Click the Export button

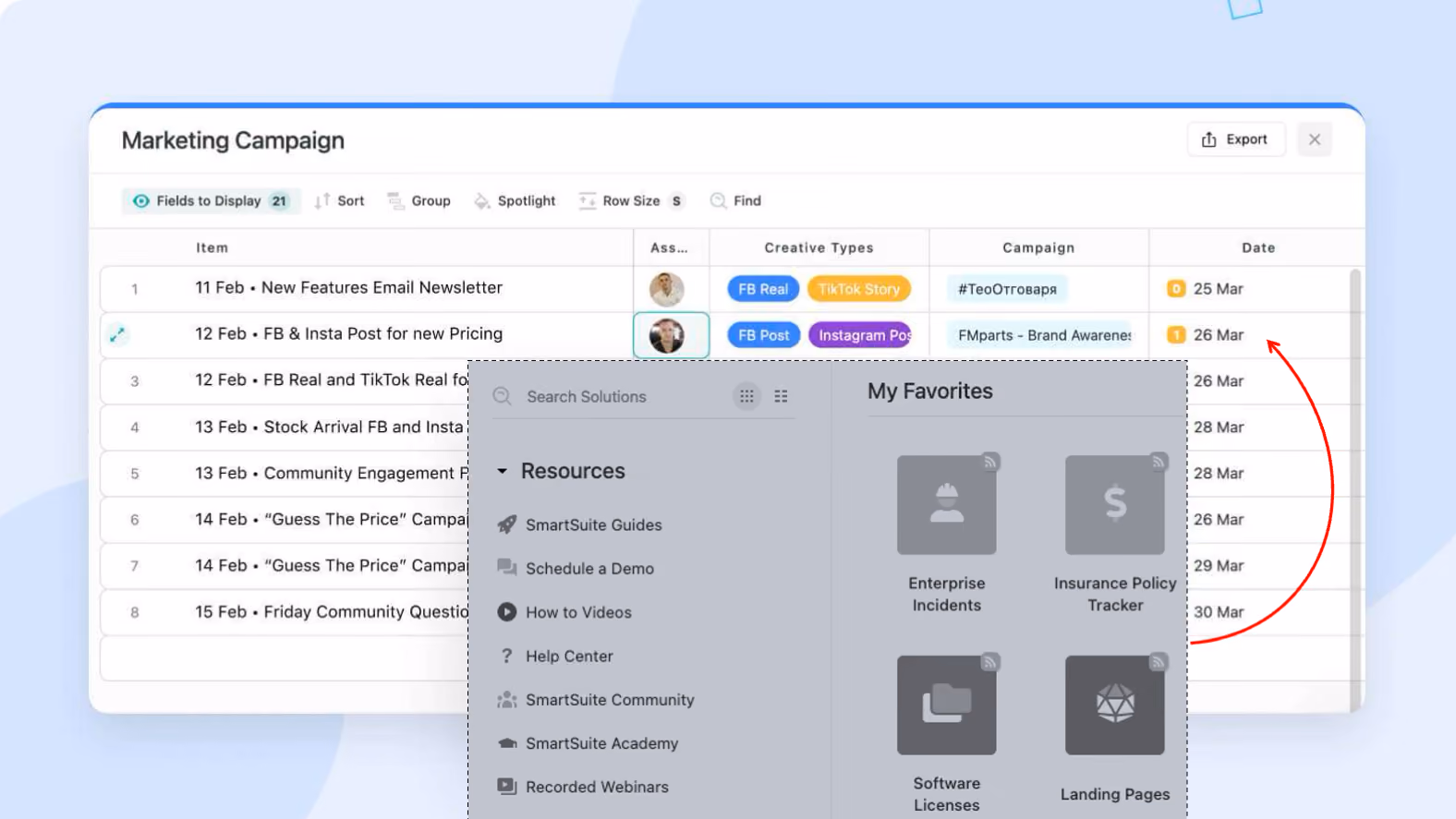1235,139
